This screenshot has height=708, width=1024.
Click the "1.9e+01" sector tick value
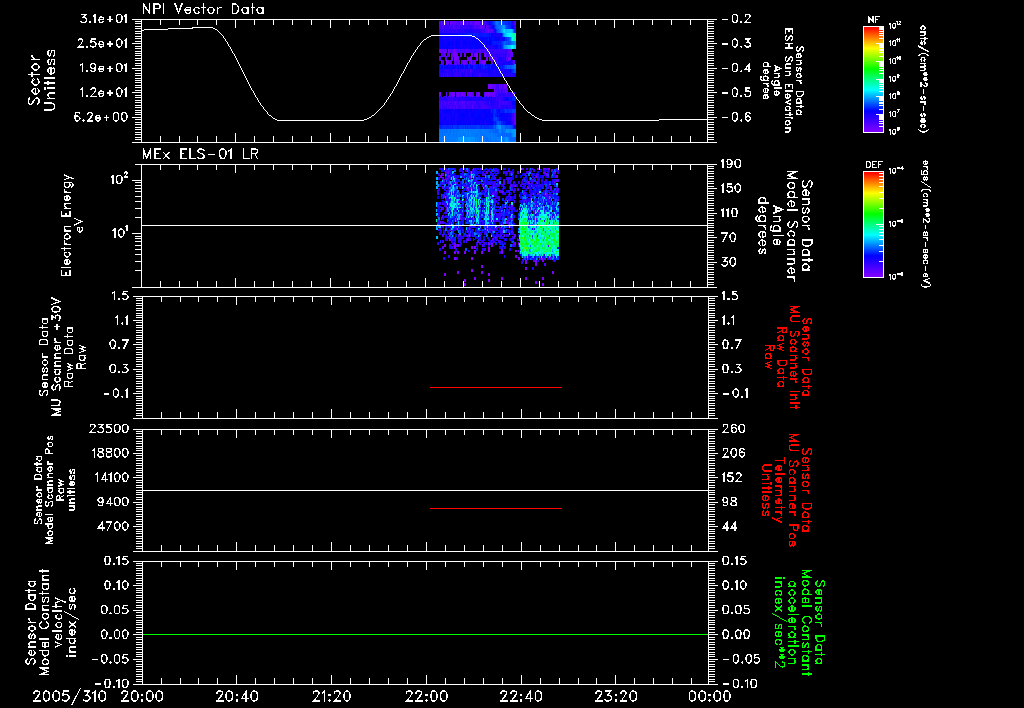[x=105, y=68]
